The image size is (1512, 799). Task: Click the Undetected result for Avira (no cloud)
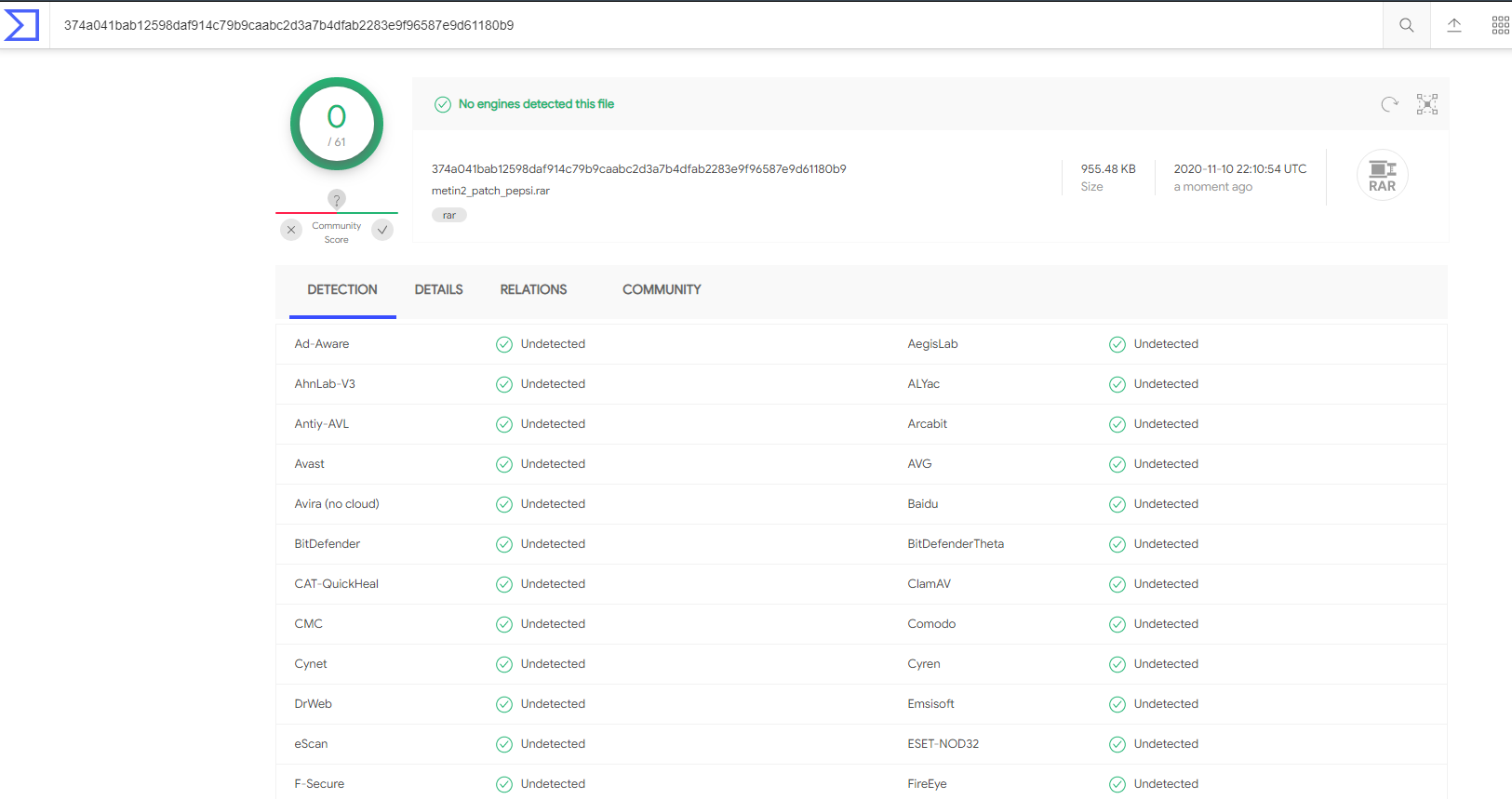tap(553, 504)
